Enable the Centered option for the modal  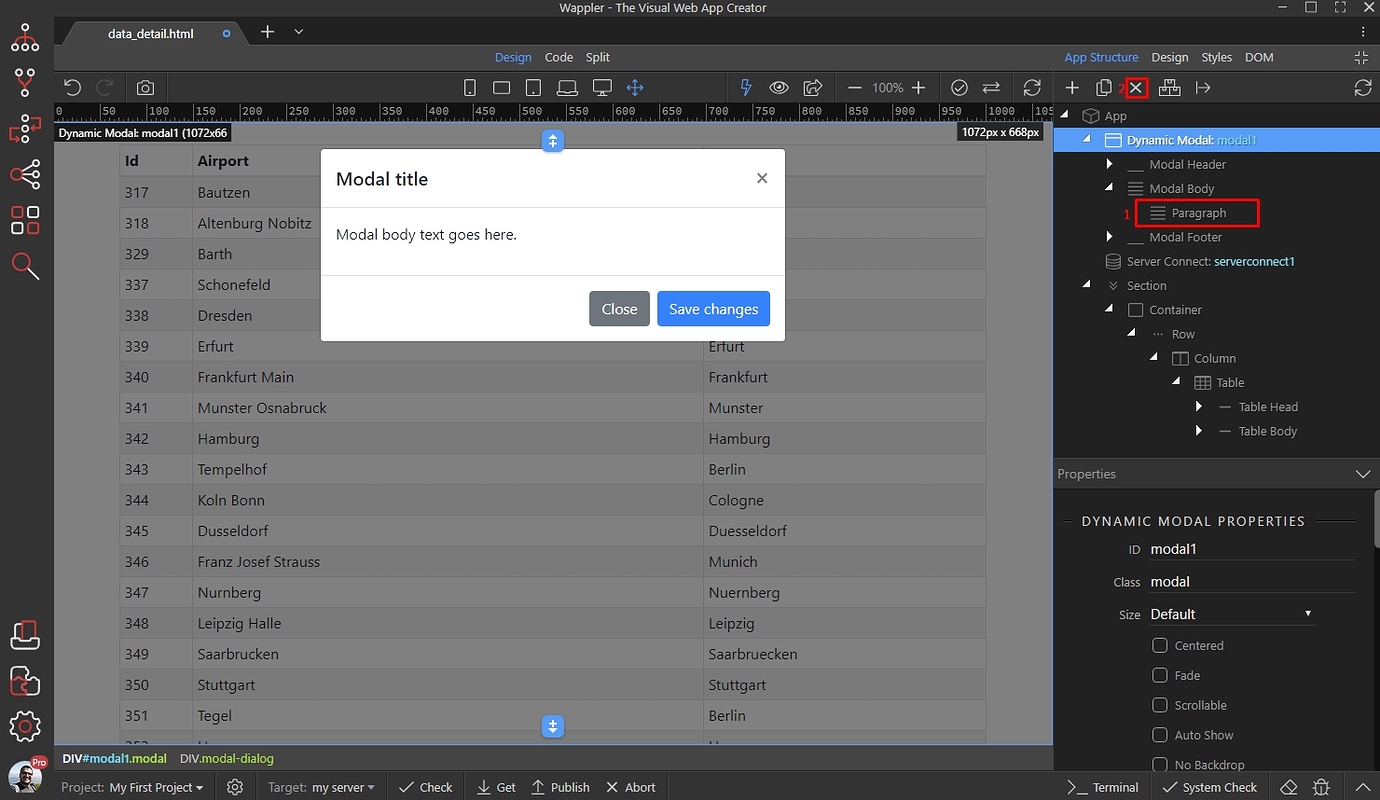coord(1160,645)
